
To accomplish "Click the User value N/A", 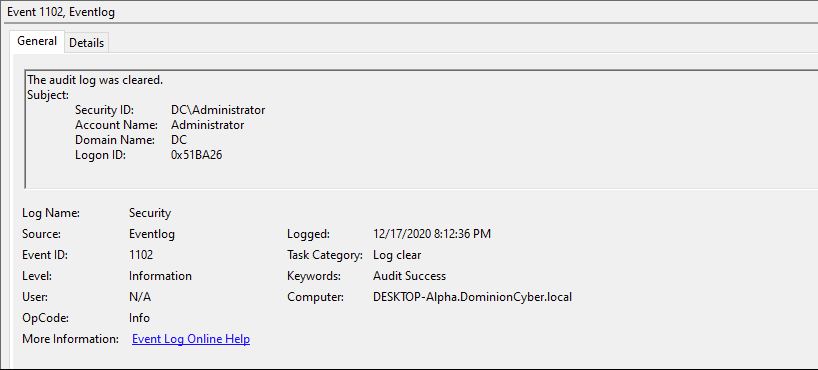I will (x=140, y=297).
